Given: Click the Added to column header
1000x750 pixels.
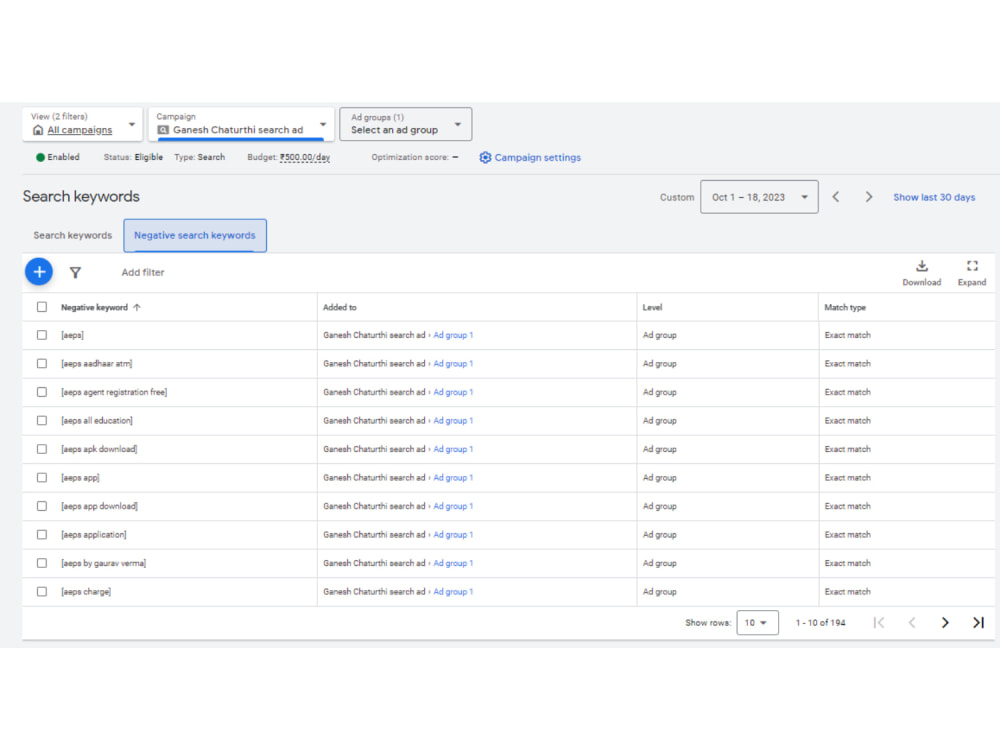Looking at the screenshot, I should (x=340, y=307).
